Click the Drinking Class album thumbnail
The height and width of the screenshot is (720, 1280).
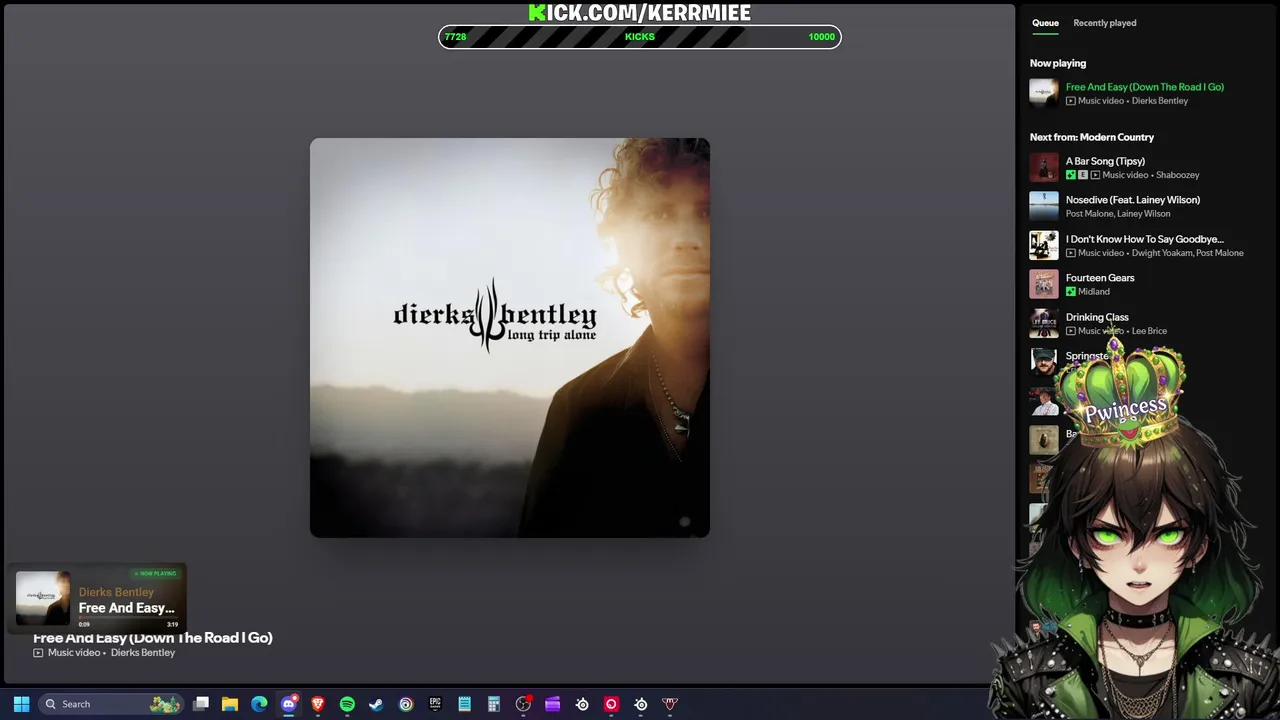(1044, 323)
